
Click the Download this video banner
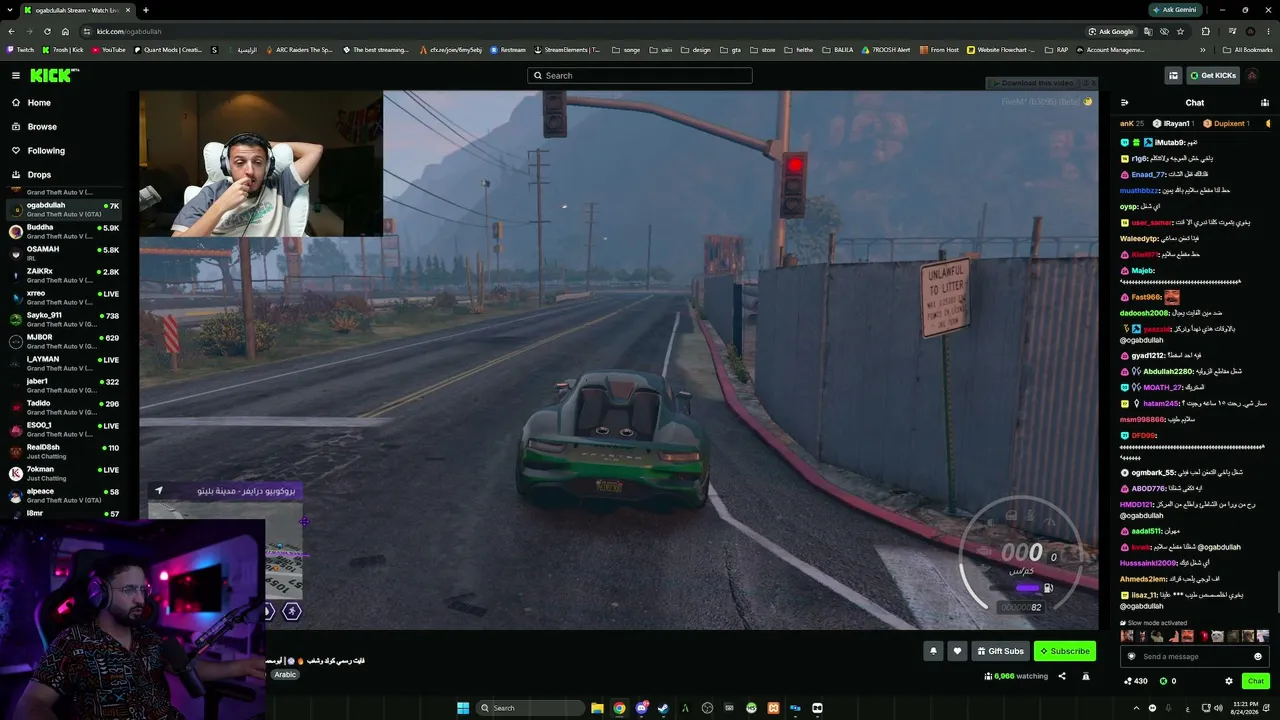(x=1036, y=83)
